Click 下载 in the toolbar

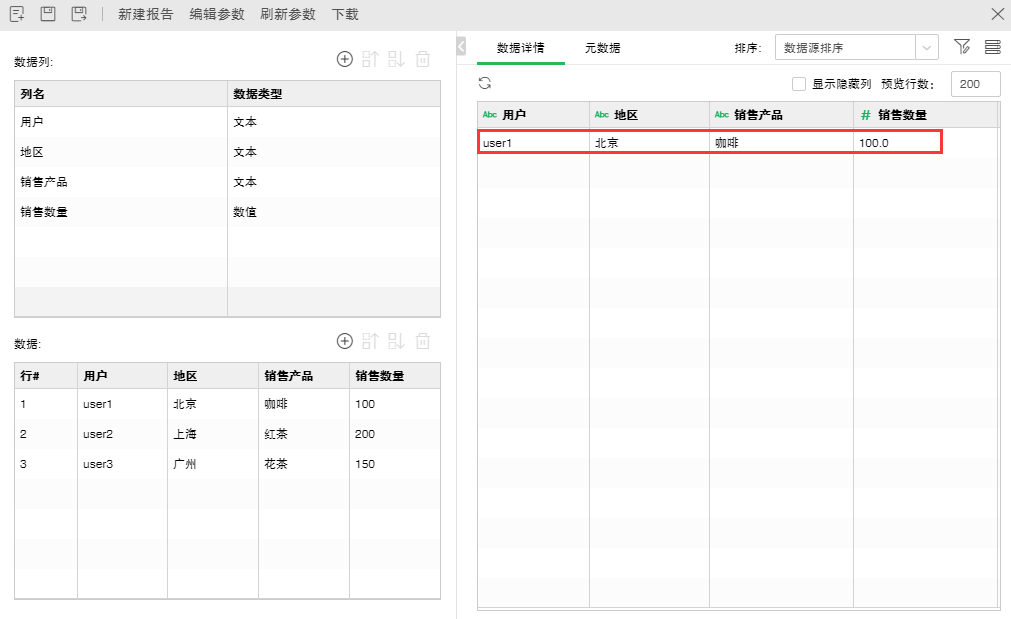(345, 14)
